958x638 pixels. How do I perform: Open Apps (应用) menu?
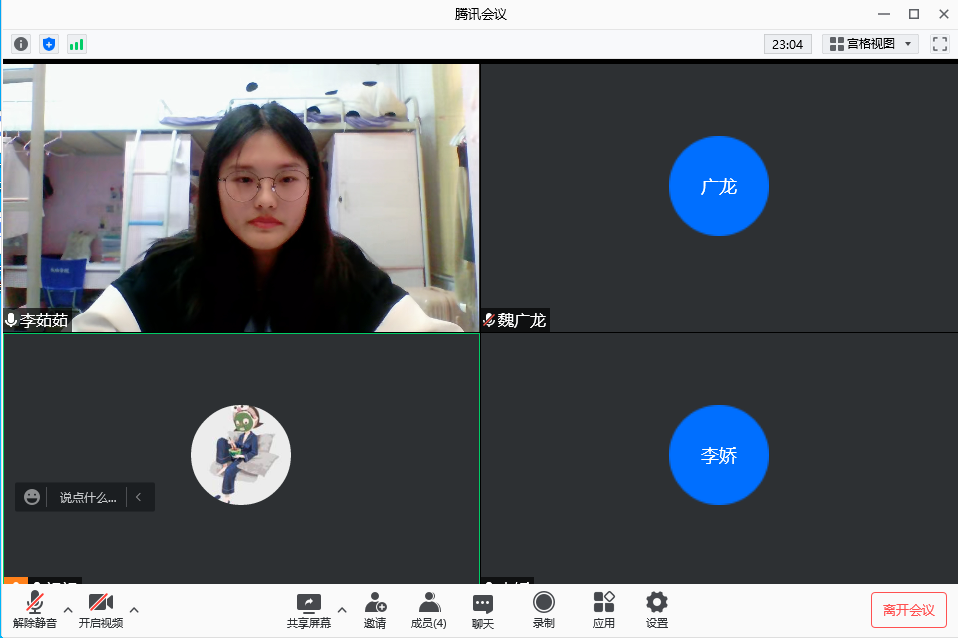[x=603, y=610]
